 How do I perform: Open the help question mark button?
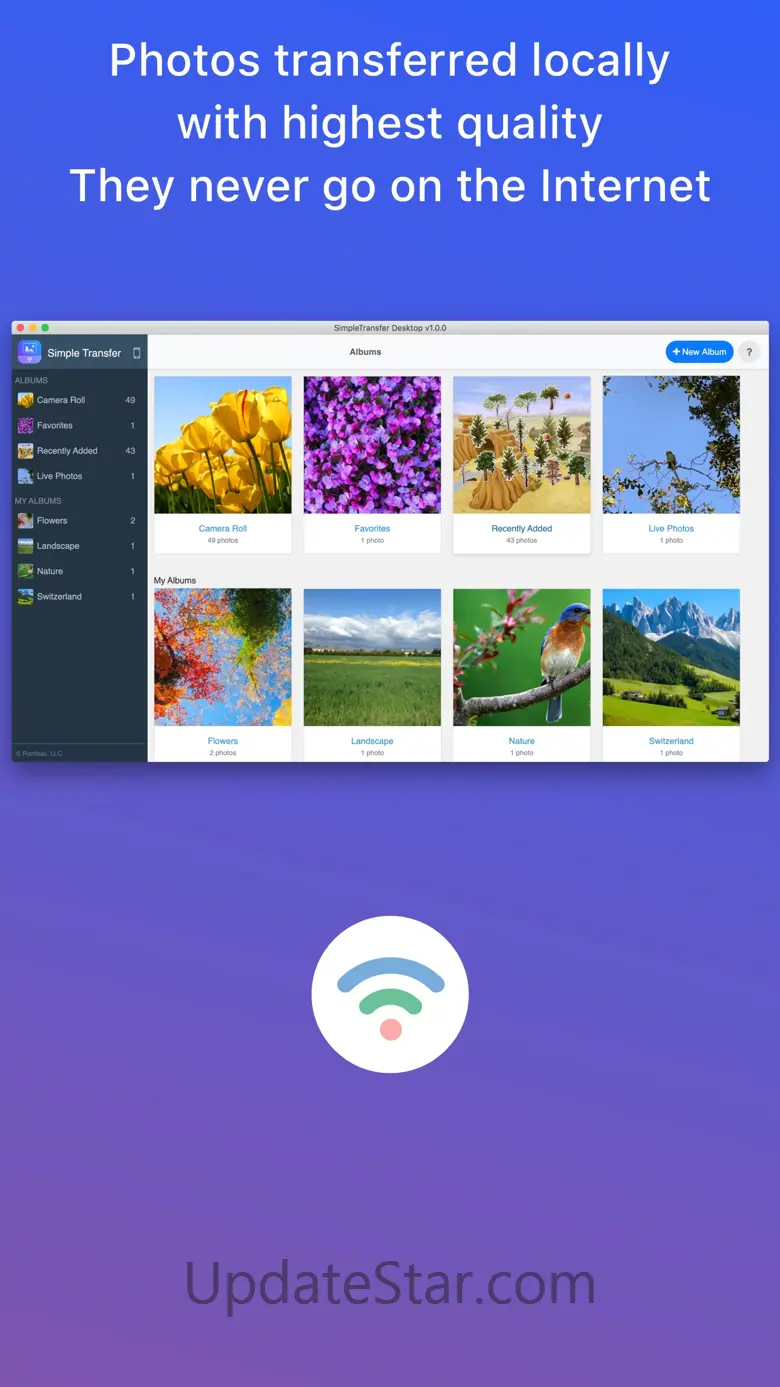coord(749,352)
